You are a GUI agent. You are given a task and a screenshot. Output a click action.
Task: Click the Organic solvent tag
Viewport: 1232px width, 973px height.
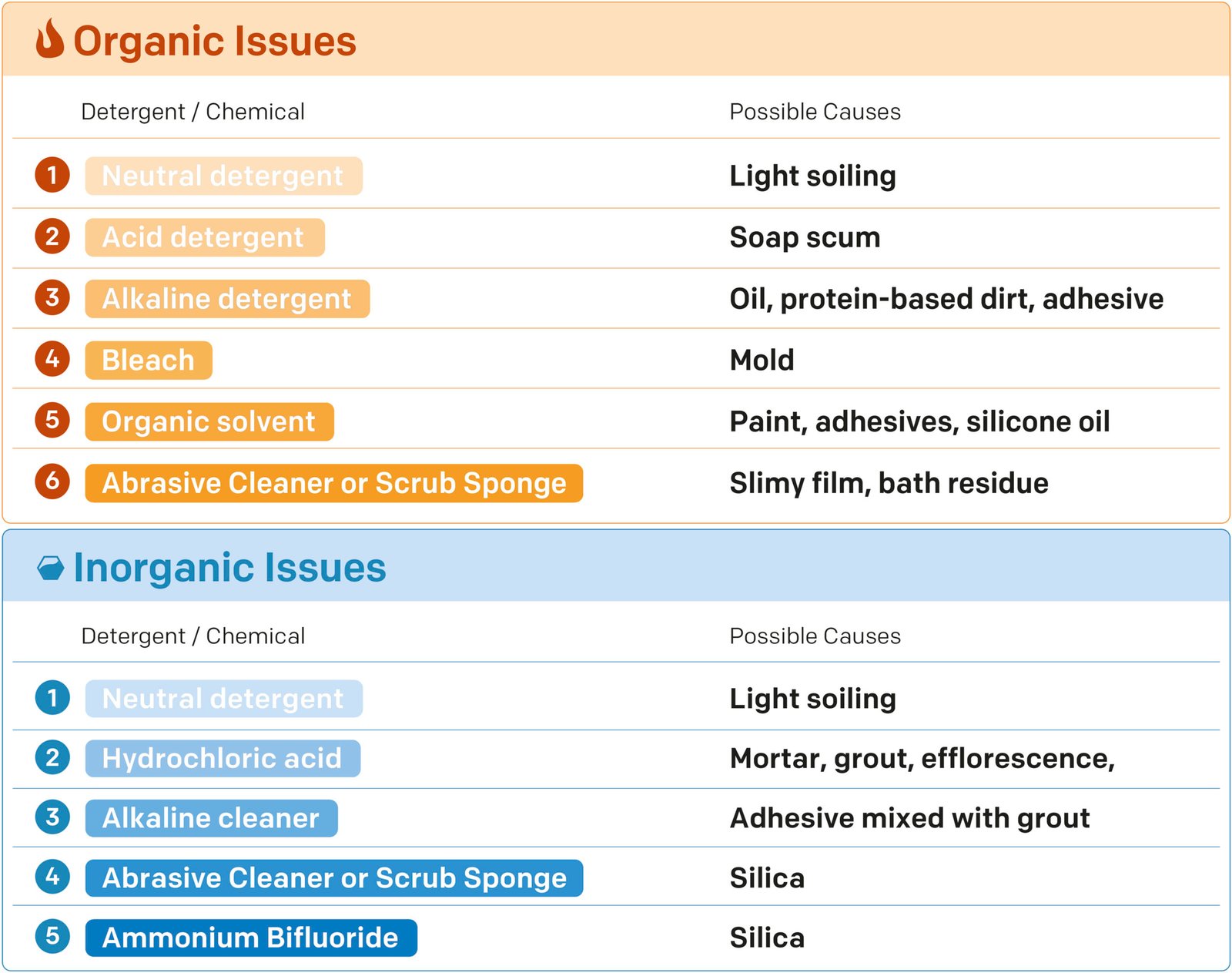point(209,421)
